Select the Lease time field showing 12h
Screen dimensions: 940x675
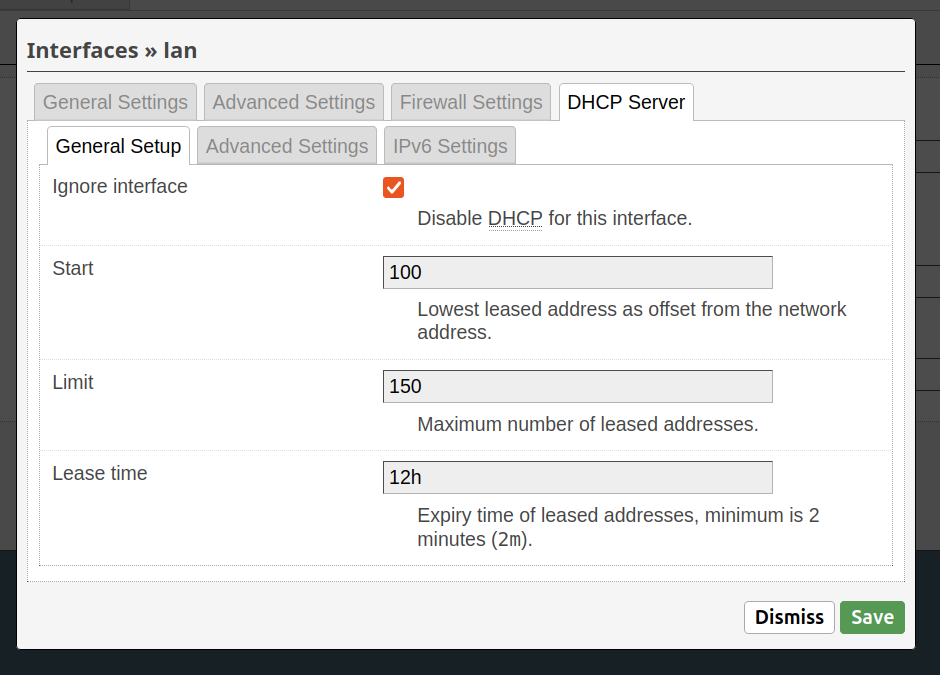577,477
